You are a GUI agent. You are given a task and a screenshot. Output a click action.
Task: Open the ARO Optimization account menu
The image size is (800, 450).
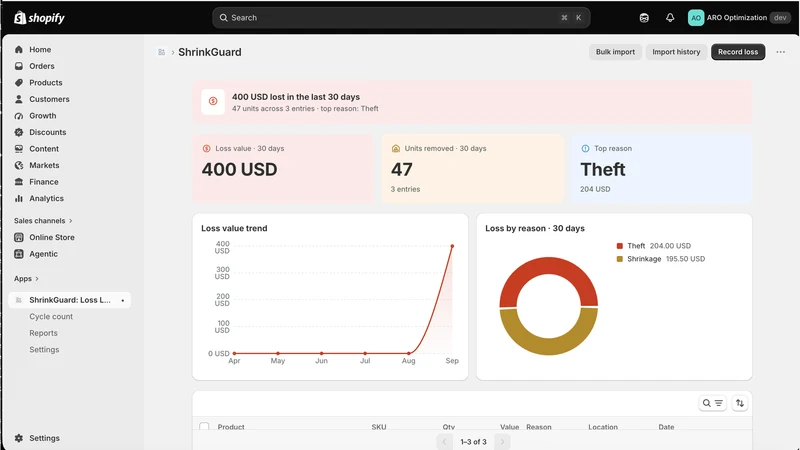739,18
